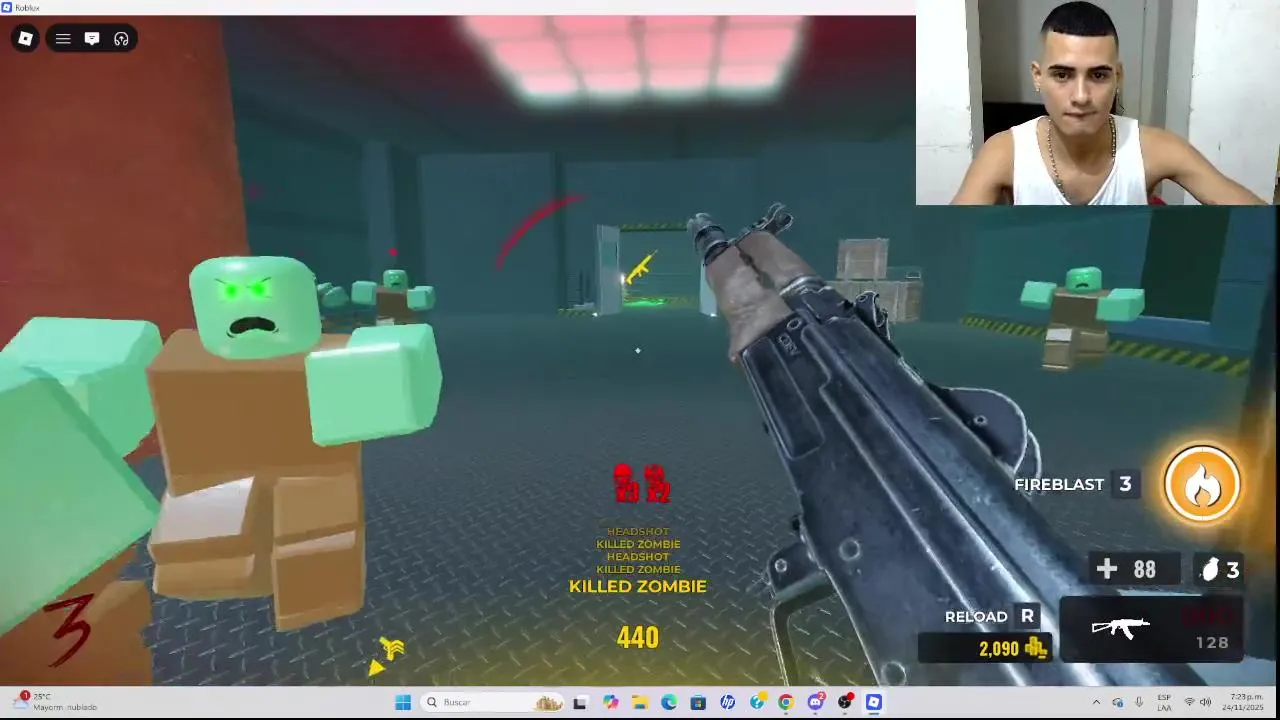Click the center crosshair dot
The height and width of the screenshot is (720, 1280).
tap(638, 350)
